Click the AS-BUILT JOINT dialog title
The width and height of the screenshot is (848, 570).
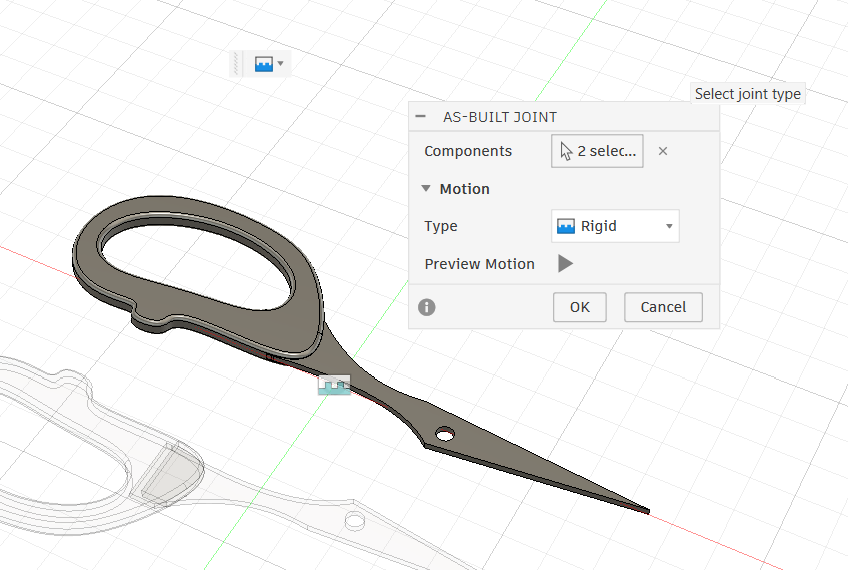click(500, 117)
